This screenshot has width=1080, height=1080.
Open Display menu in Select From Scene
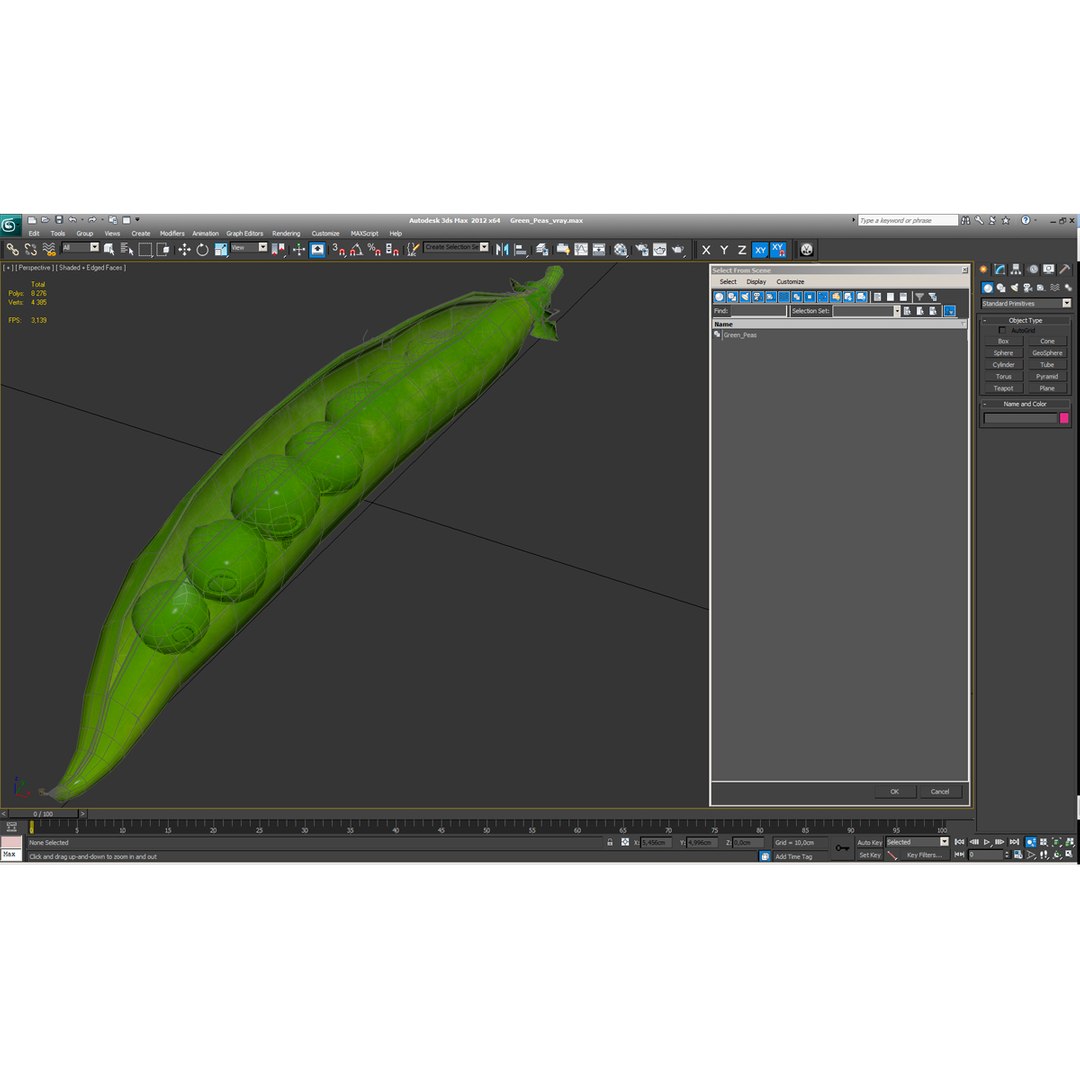(756, 282)
